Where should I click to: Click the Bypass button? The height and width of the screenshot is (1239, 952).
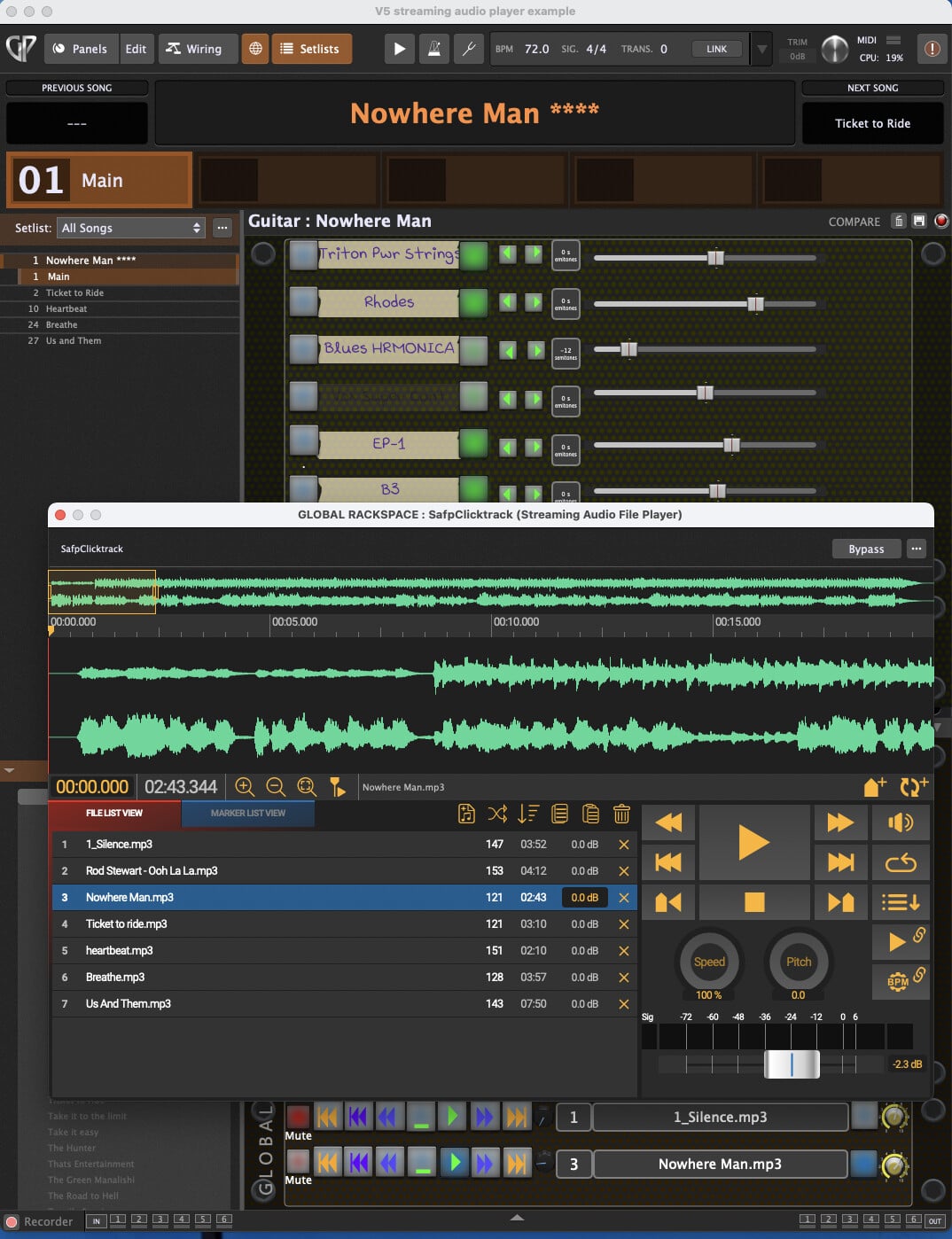click(x=866, y=549)
